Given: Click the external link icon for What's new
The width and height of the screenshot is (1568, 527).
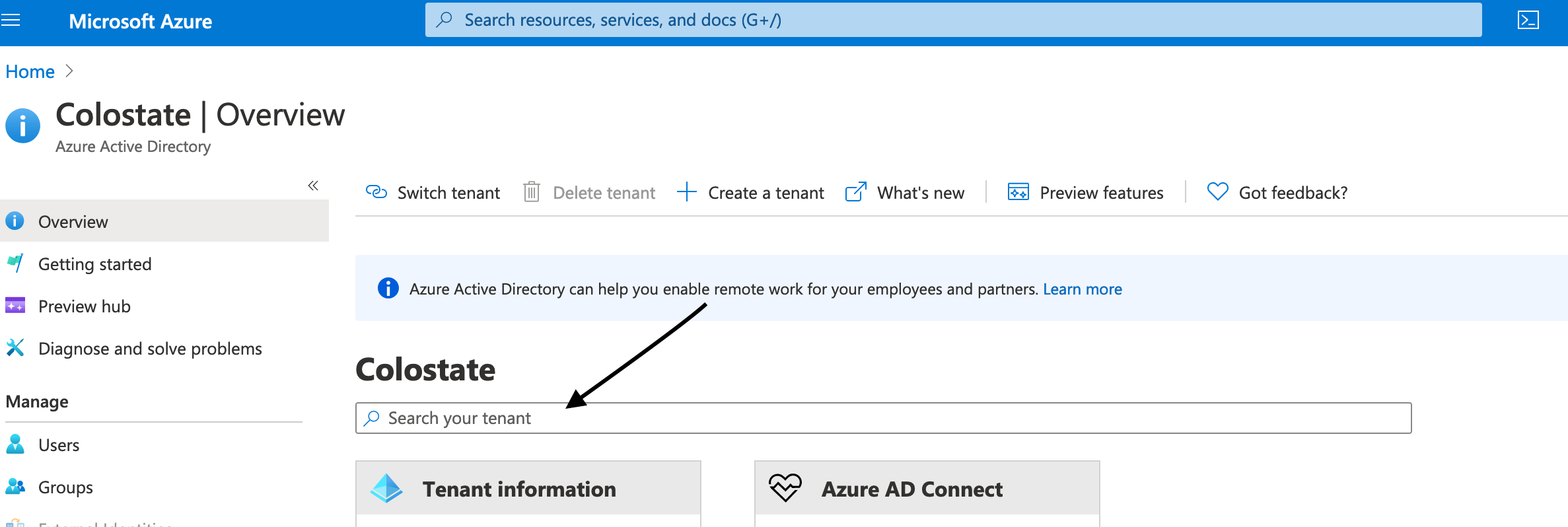Looking at the screenshot, I should coord(856,192).
